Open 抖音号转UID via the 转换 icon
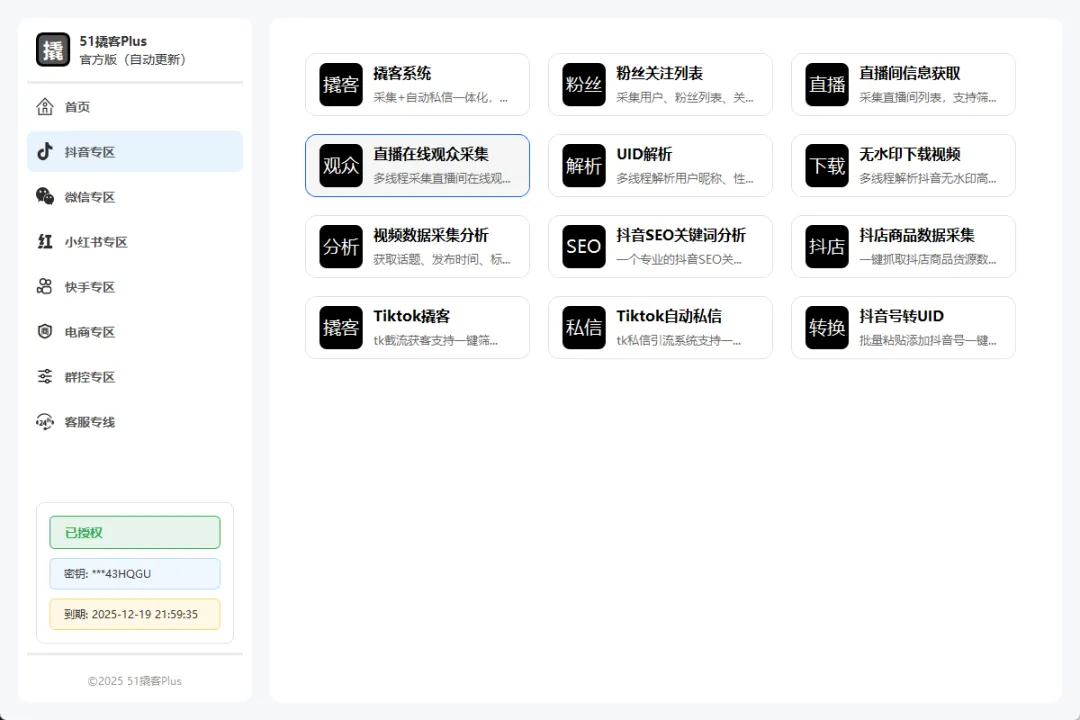The width and height of the screenshot is (1080, 720). (x=827, y=327)
